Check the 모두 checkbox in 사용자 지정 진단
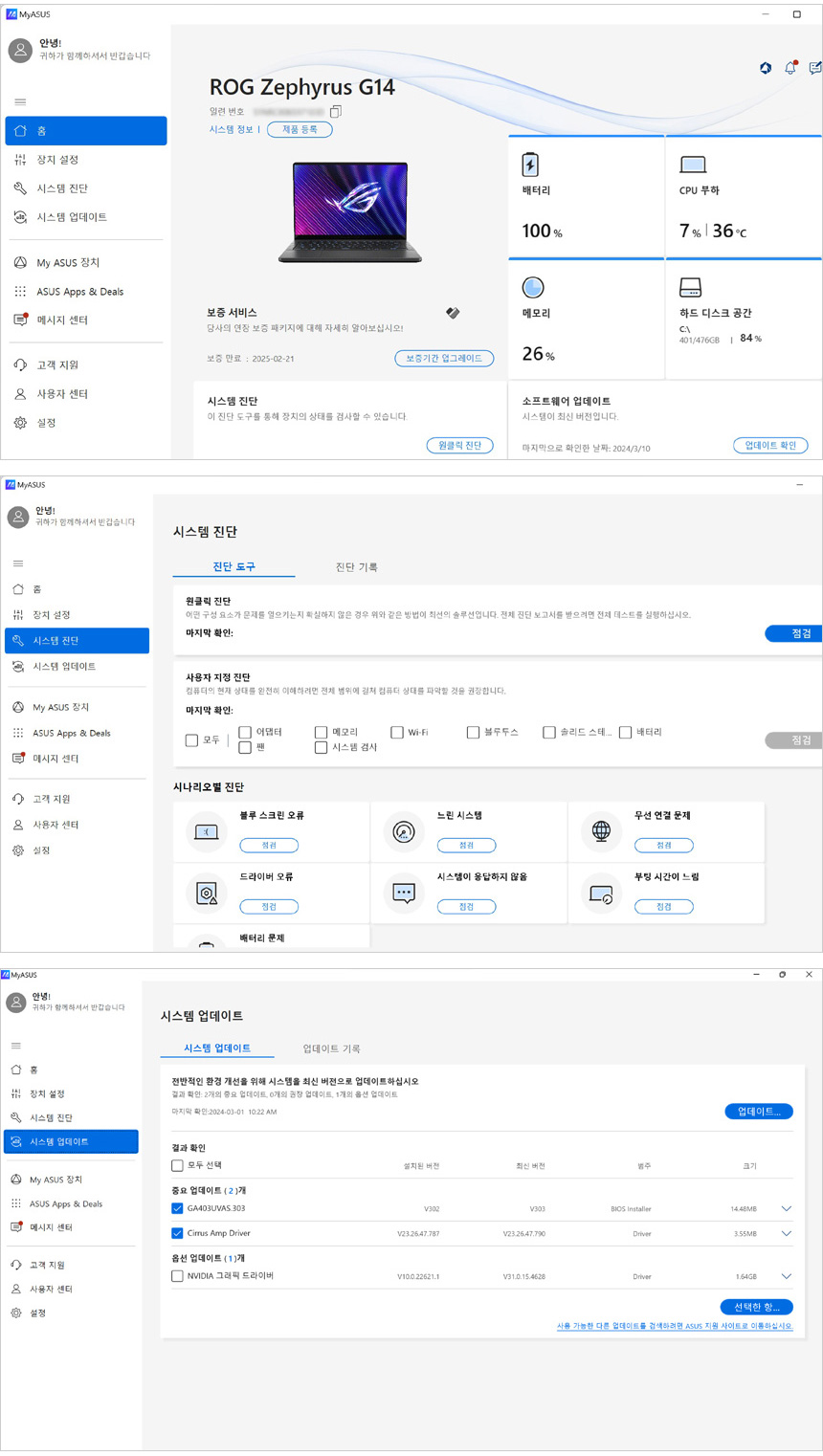Image resolution: width=823 pixels, height=1456 pixels. [x=191, y=739]
